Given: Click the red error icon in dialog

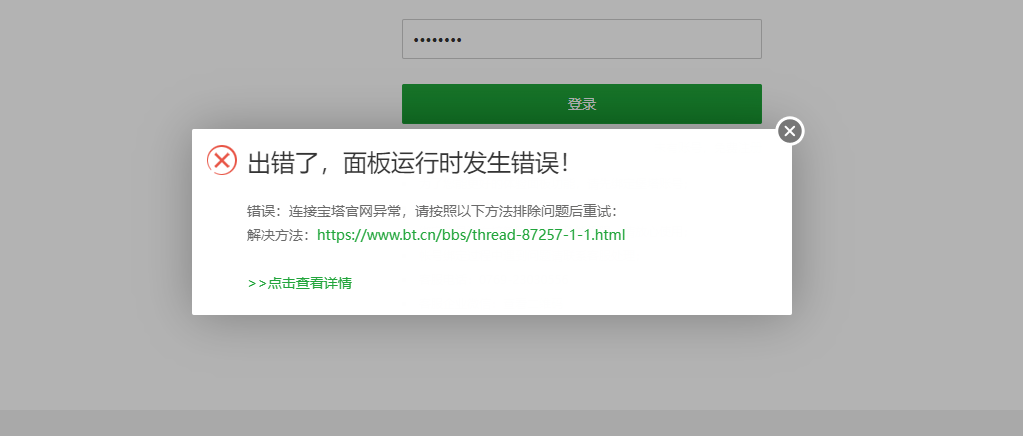Looking at the screenshot, I should (222, 160).
